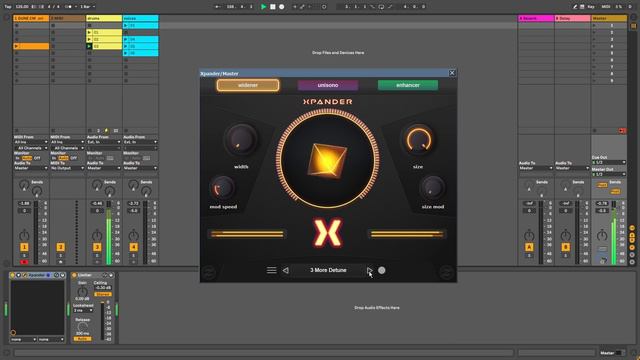
Task: Open drums track Audio To Master dropdown
Action: coord(104,168)
